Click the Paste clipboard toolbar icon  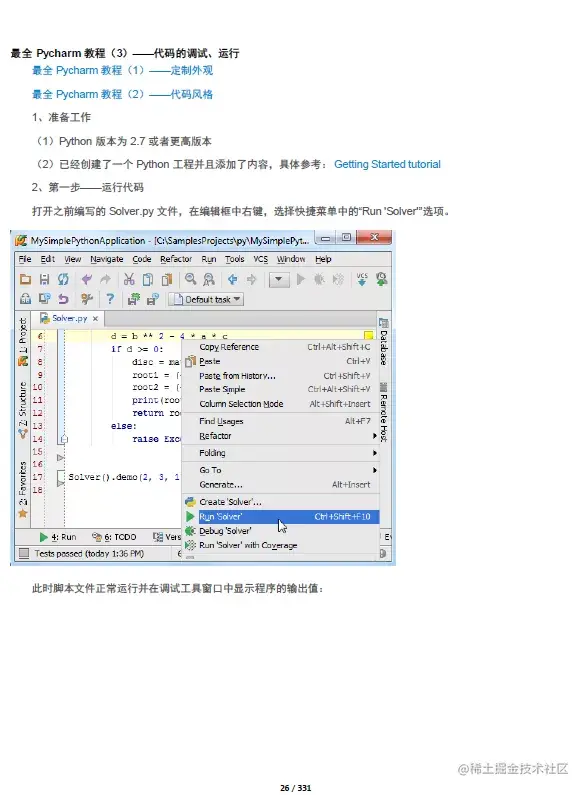tap(167, 279)
